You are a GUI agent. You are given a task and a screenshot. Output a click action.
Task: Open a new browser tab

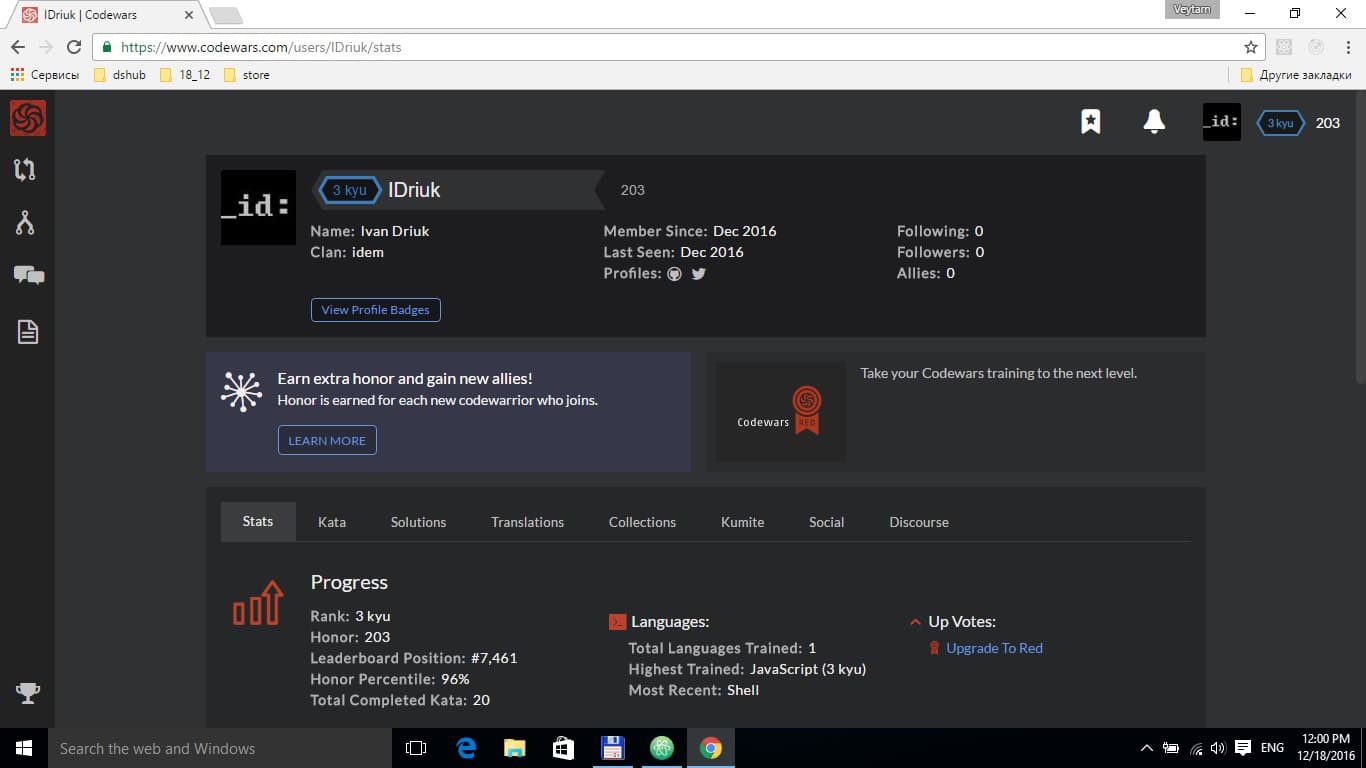225,16
